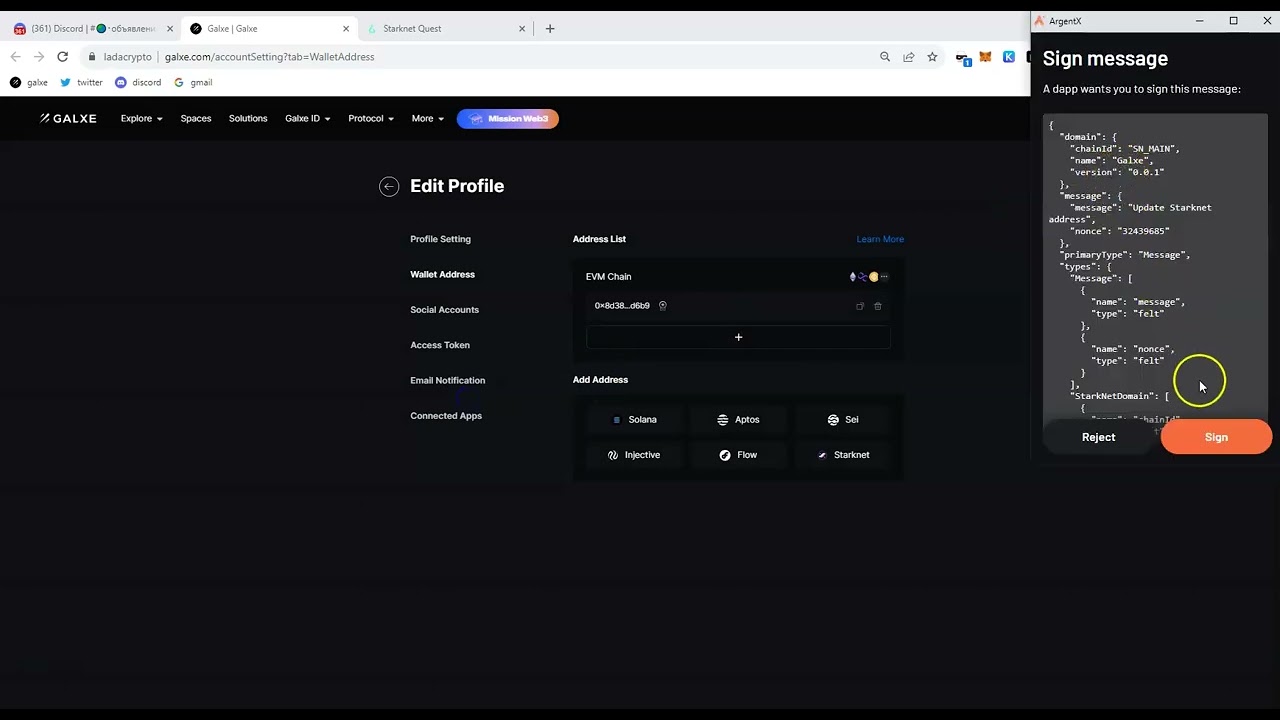Open the zoom magnifier icon in address bar
The height and width of the screenshot is (720, 1280).
[885, 57]
